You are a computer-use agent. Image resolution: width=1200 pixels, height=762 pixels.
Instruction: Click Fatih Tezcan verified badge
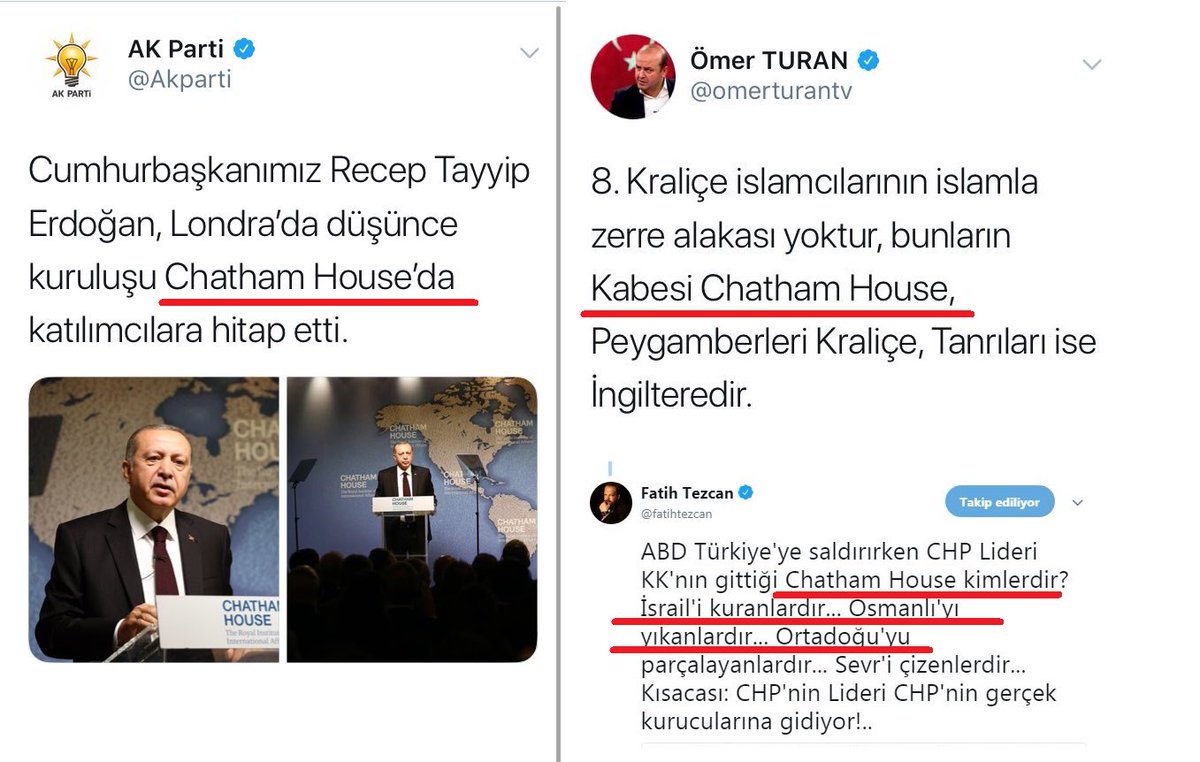745,493
